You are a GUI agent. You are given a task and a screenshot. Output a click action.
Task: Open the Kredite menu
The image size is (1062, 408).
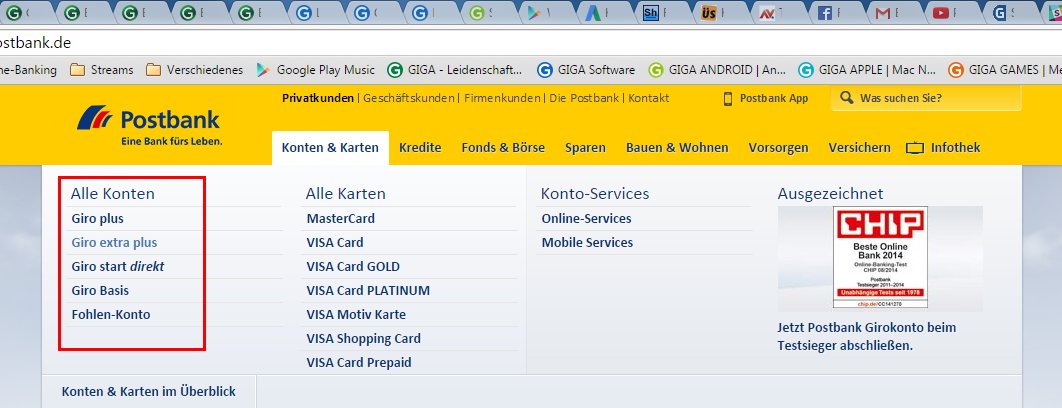pos(420,148)
